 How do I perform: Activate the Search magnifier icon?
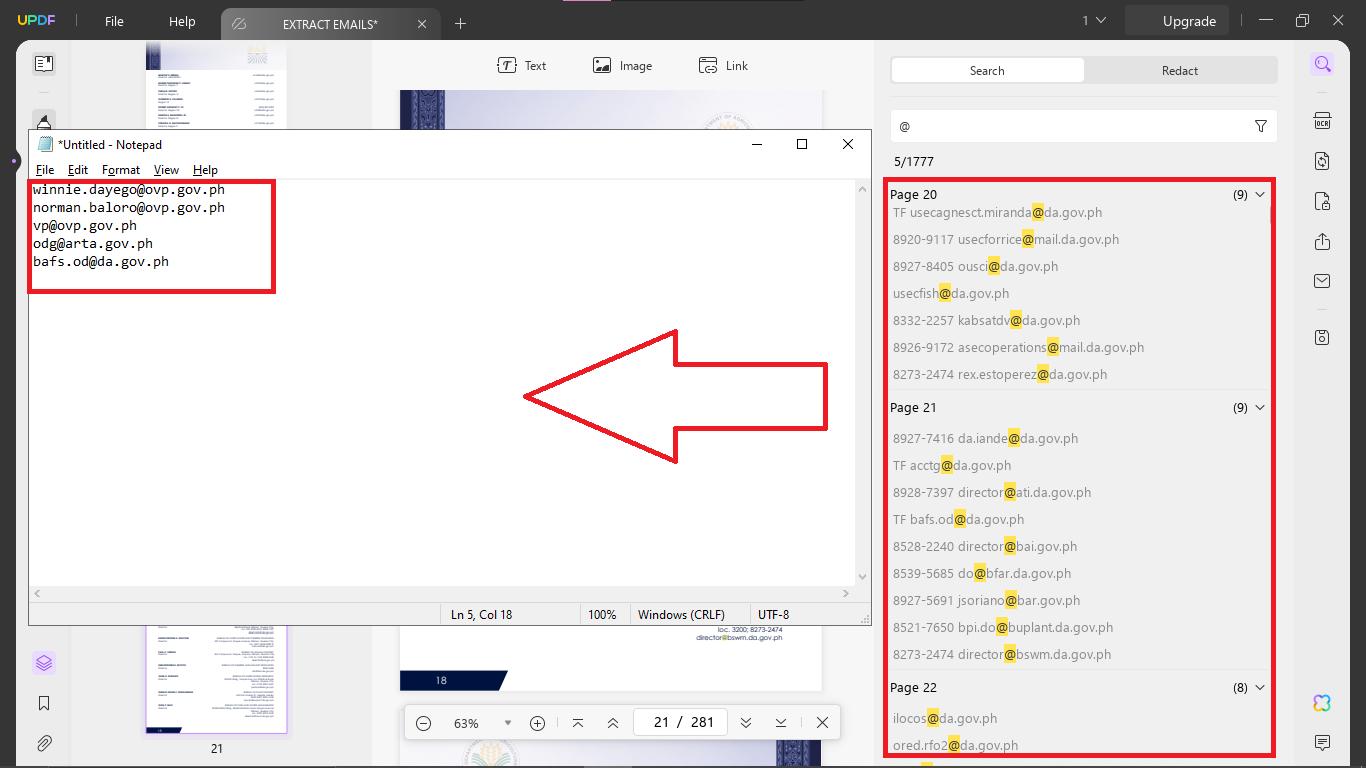[x=1322, y=64]
